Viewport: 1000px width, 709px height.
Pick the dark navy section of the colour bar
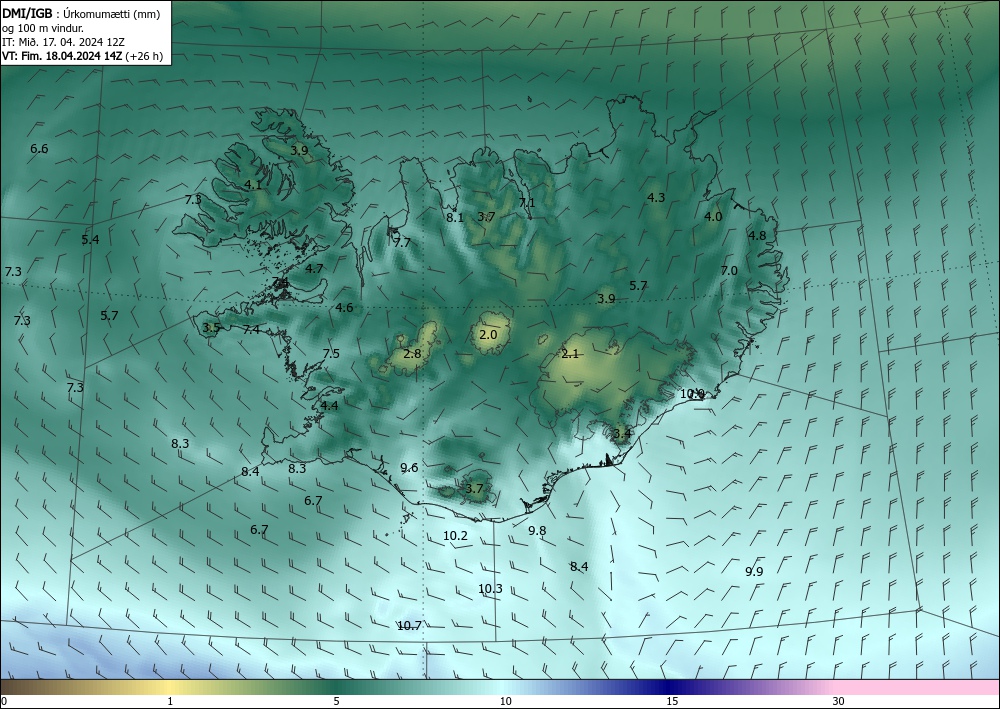pyautogui.click(x=670, y=687)
